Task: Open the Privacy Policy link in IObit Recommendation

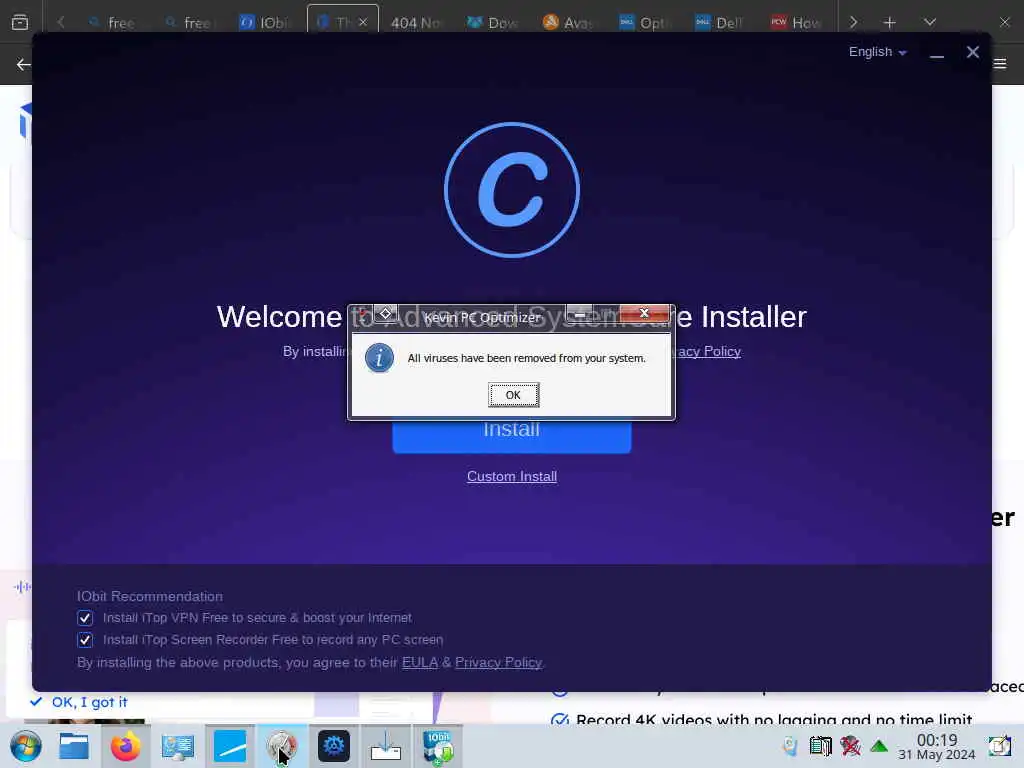Action: [x=498, y=662]
